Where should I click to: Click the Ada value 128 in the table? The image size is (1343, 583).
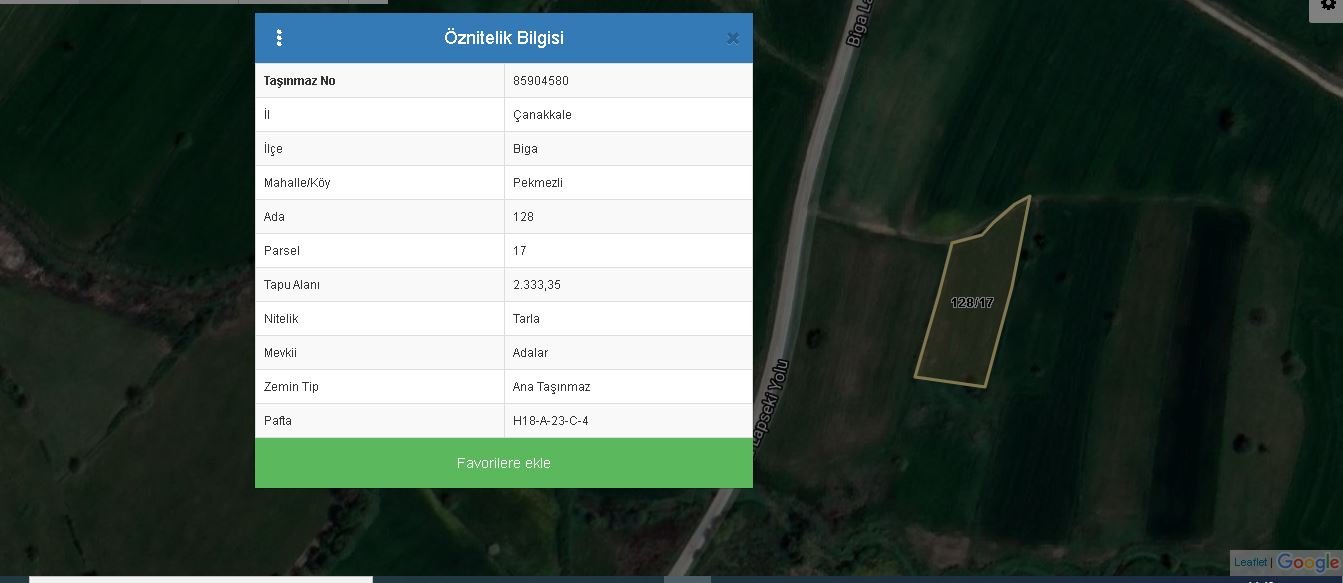point(523,217)
